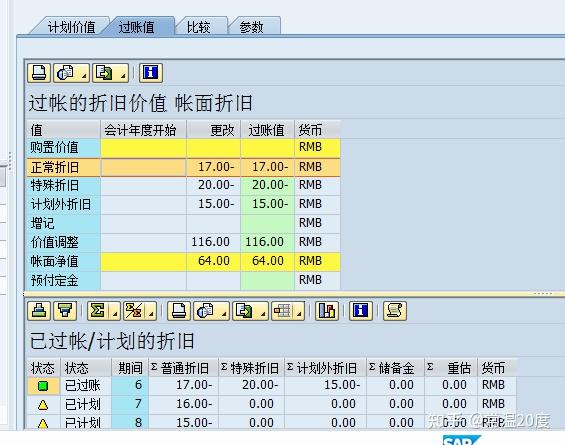Select the 正常折旧 row label
Screen dimensions: 565x445
pos(55,168)
